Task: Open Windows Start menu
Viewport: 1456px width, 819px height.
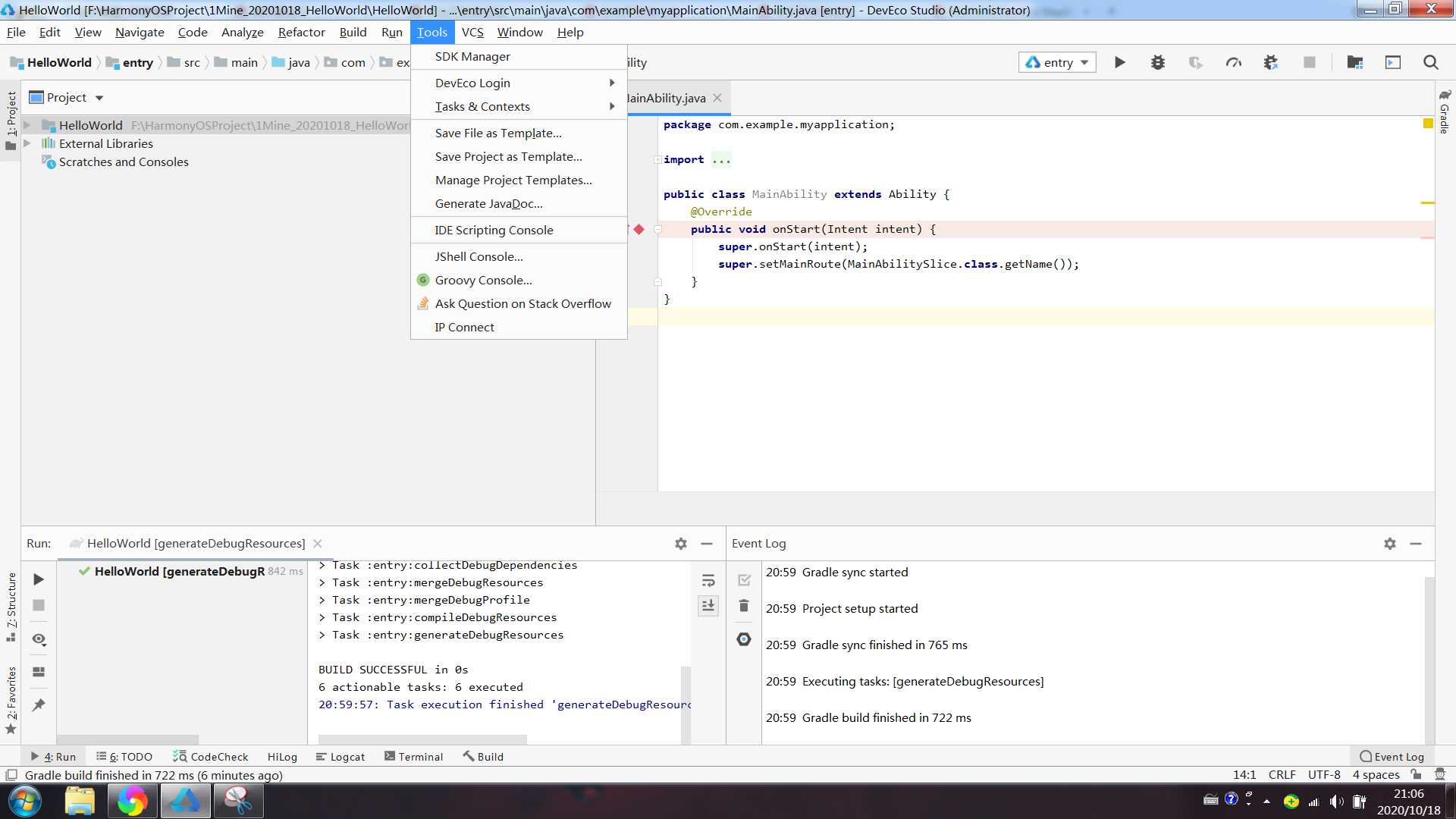Action: [25, 801]
